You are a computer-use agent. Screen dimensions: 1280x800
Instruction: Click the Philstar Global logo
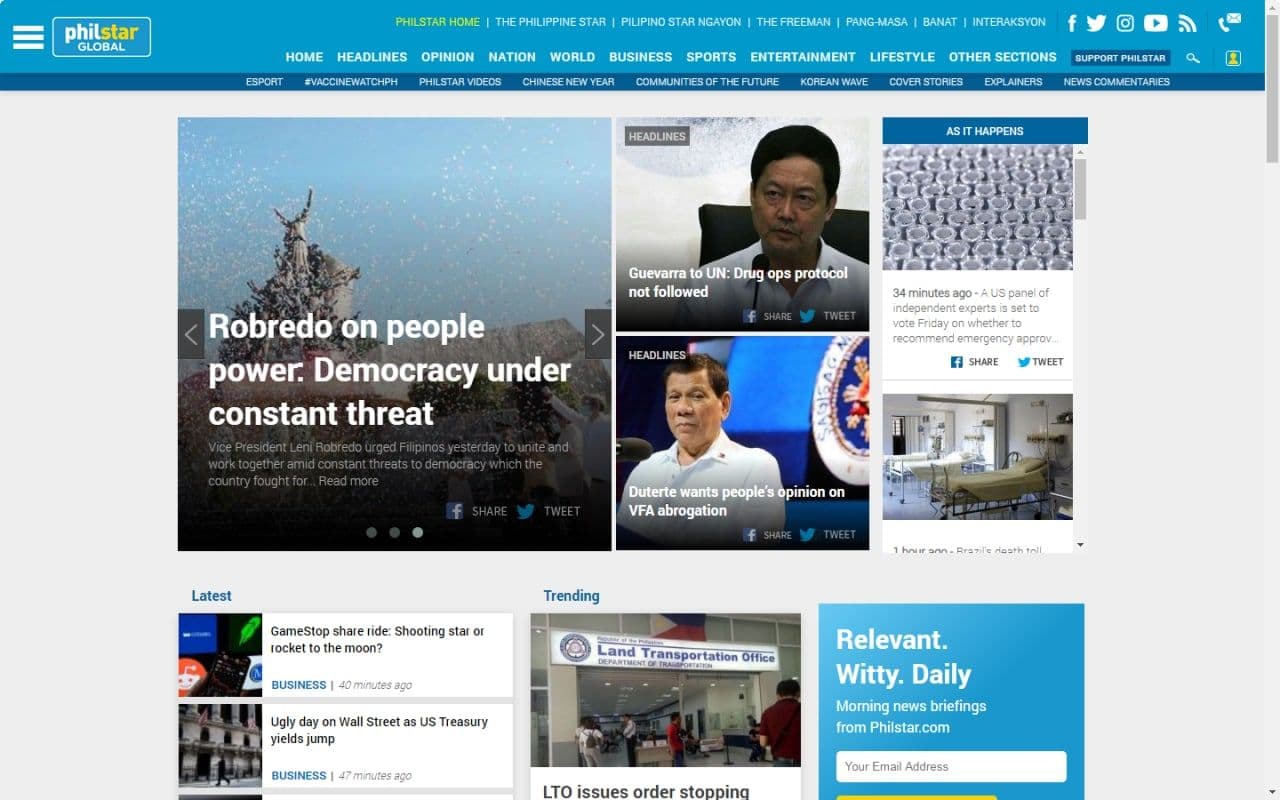pos(102,37)
